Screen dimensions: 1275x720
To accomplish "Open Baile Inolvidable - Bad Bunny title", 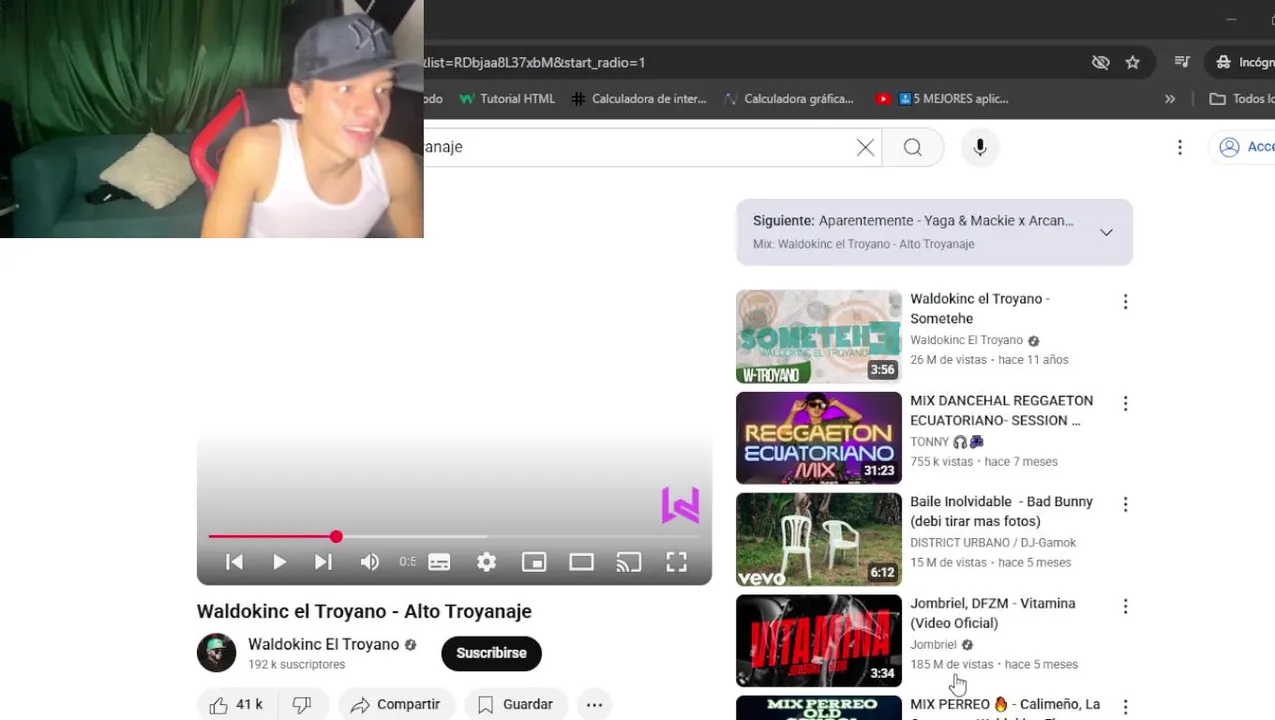I will pyautogui.click(x=1001, y=512).
